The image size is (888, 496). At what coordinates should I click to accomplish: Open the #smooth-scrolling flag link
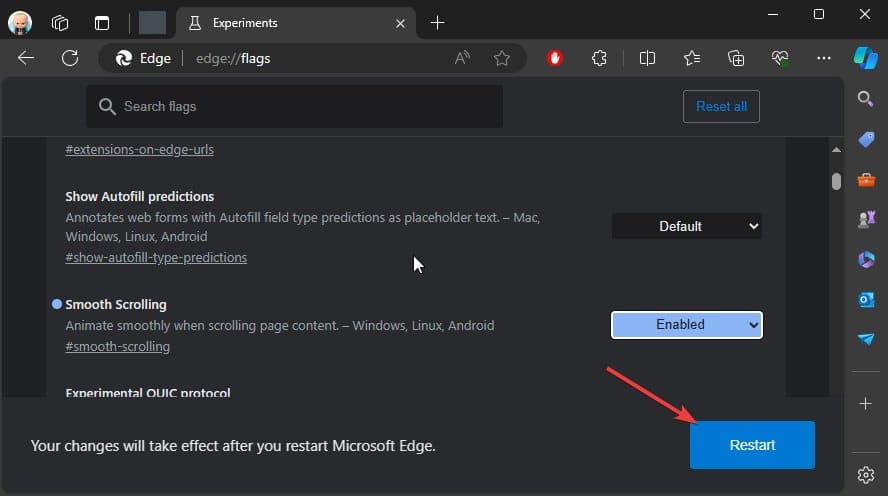117,347
